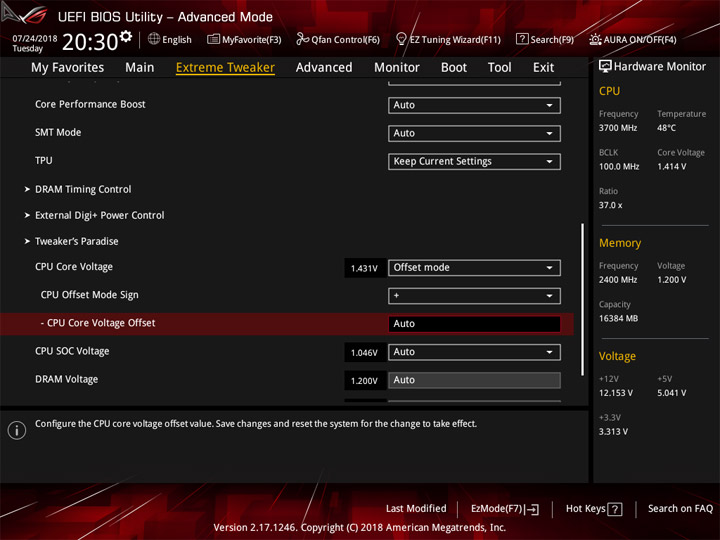Click Last Modified button
This screenshot has height=540, width=720.
click(416, 509)
